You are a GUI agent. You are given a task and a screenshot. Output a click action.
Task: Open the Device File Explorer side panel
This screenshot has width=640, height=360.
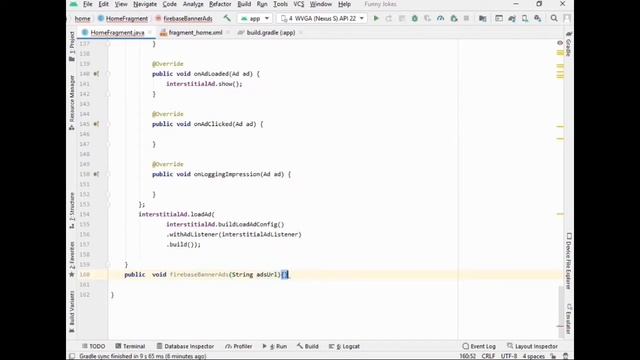569,261
